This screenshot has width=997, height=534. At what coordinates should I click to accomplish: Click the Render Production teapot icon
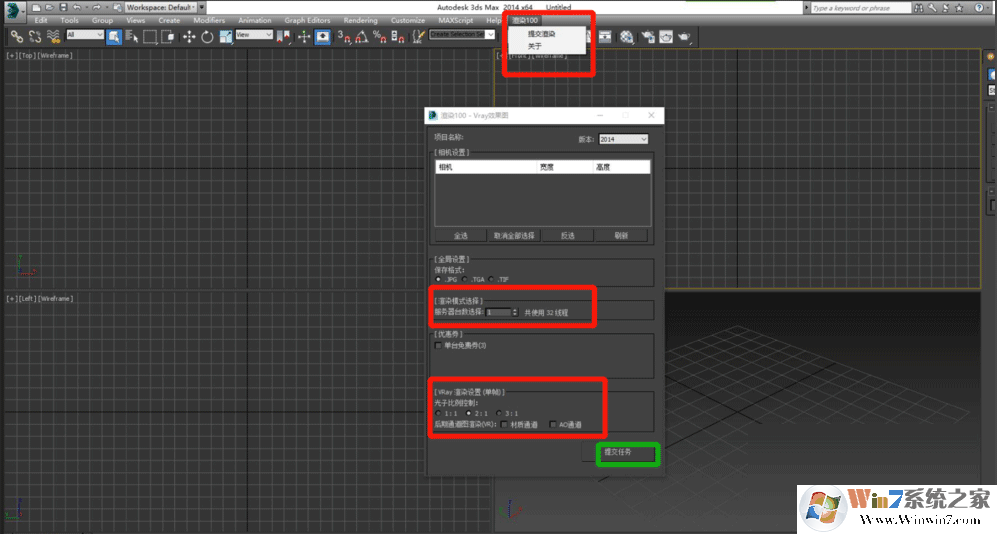(684, 37)
